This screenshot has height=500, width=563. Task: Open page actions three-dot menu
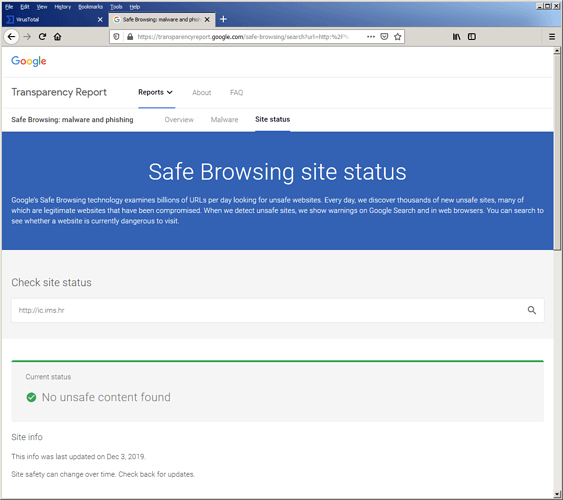click(371, 37)
